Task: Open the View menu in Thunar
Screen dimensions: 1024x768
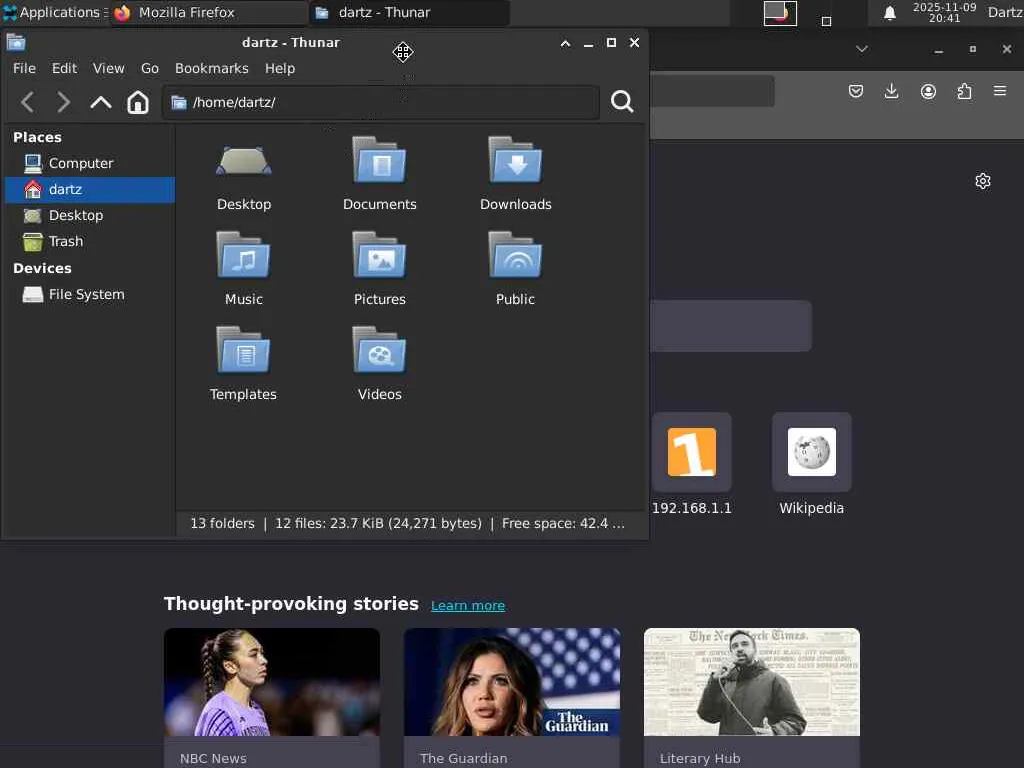Action: (108, 68)
